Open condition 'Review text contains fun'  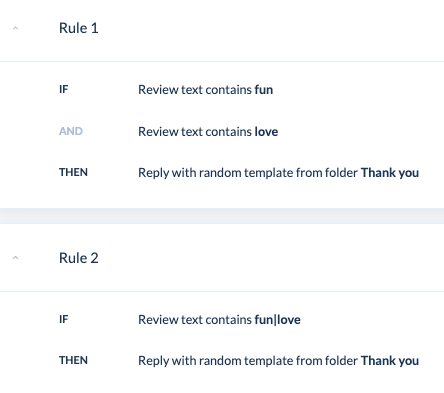point(206,90)
